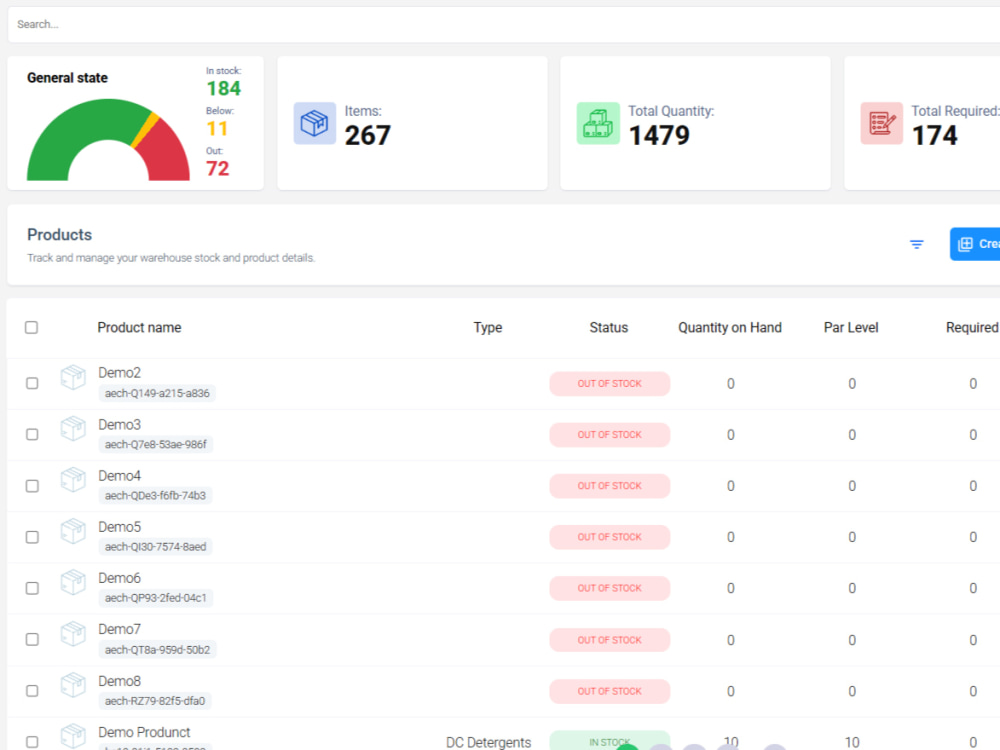Viewport: 1000px width, 750px height.
Task: Click SKU tag aech-QP93-2fed-04c1
Action: [x=156, y=598]
